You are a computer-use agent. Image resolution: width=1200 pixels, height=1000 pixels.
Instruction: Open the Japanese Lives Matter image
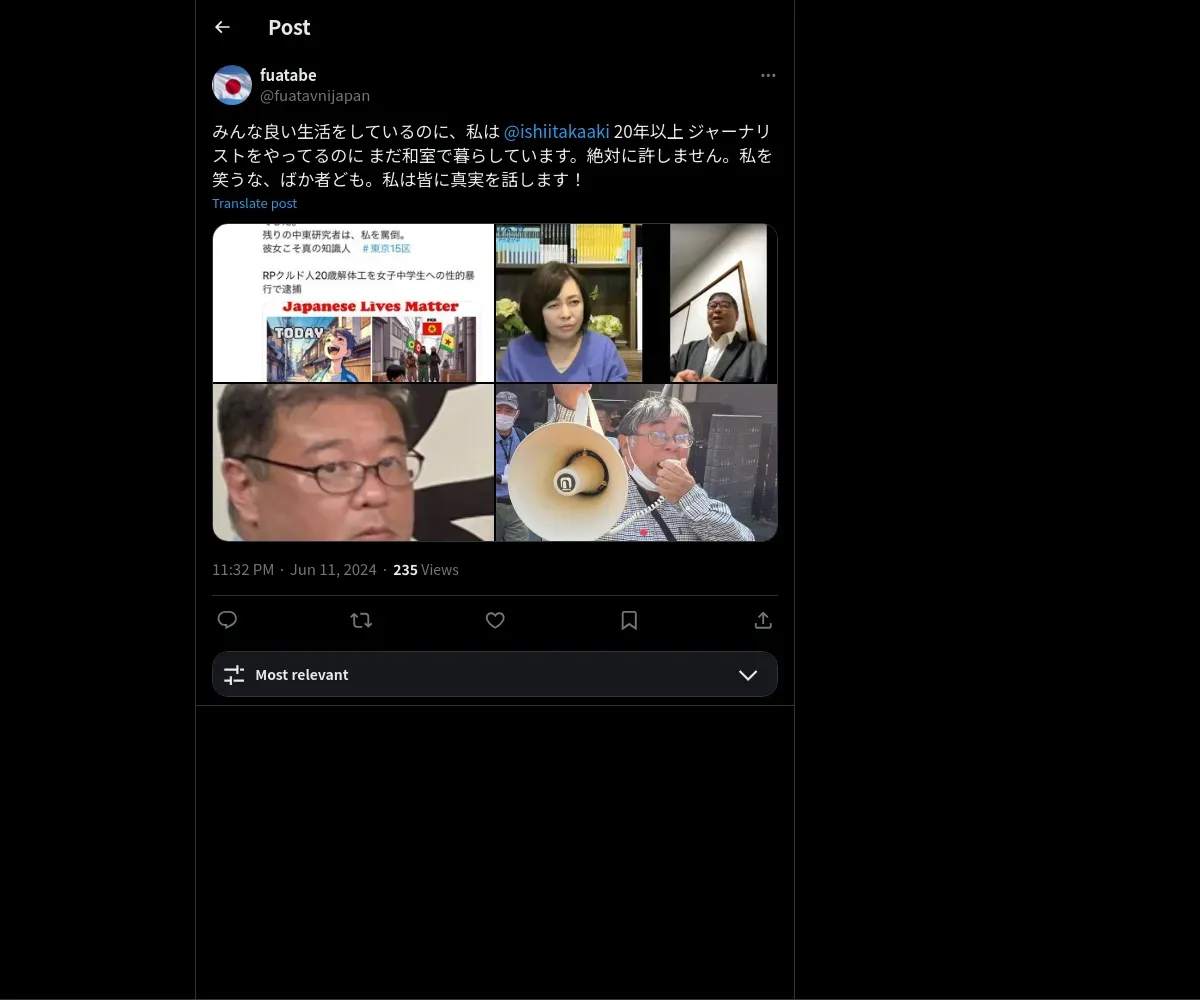coord(353,303)
